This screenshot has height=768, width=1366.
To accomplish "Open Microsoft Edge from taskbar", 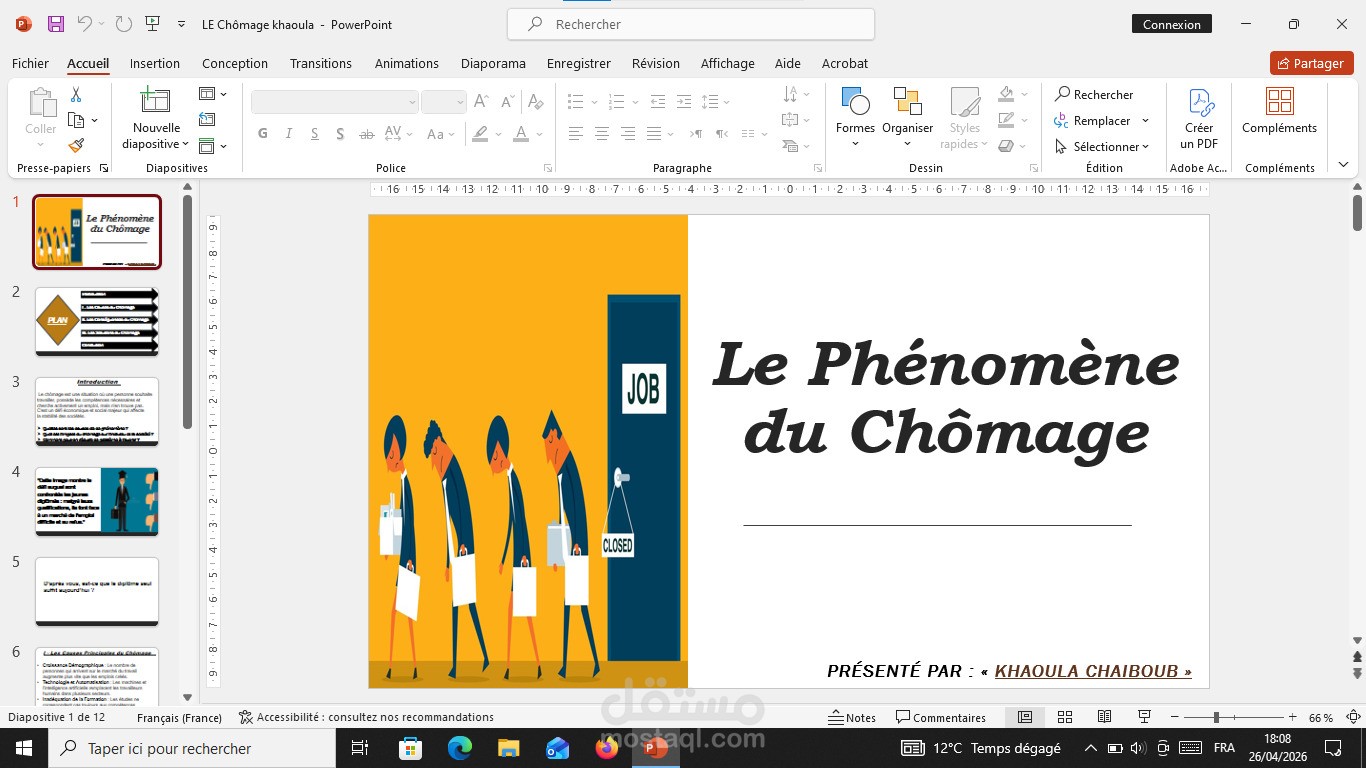I will coord(459,748).
